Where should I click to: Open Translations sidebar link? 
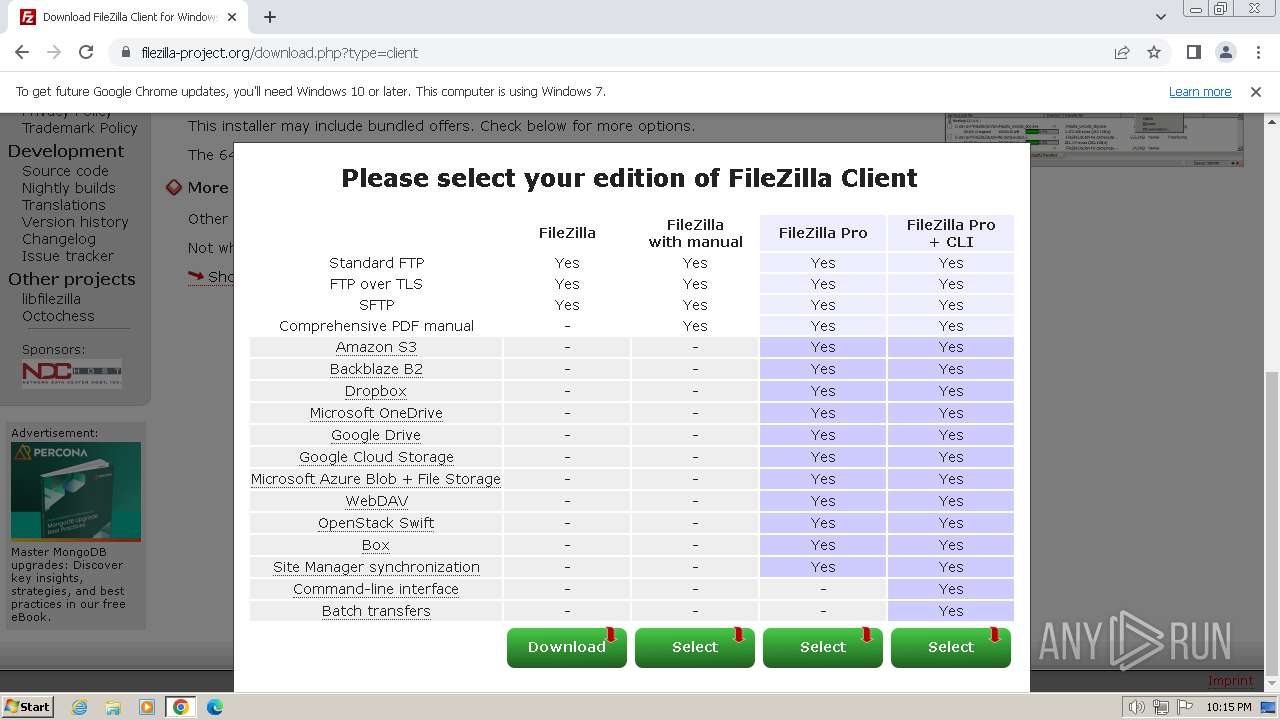(x=64, y=205)
